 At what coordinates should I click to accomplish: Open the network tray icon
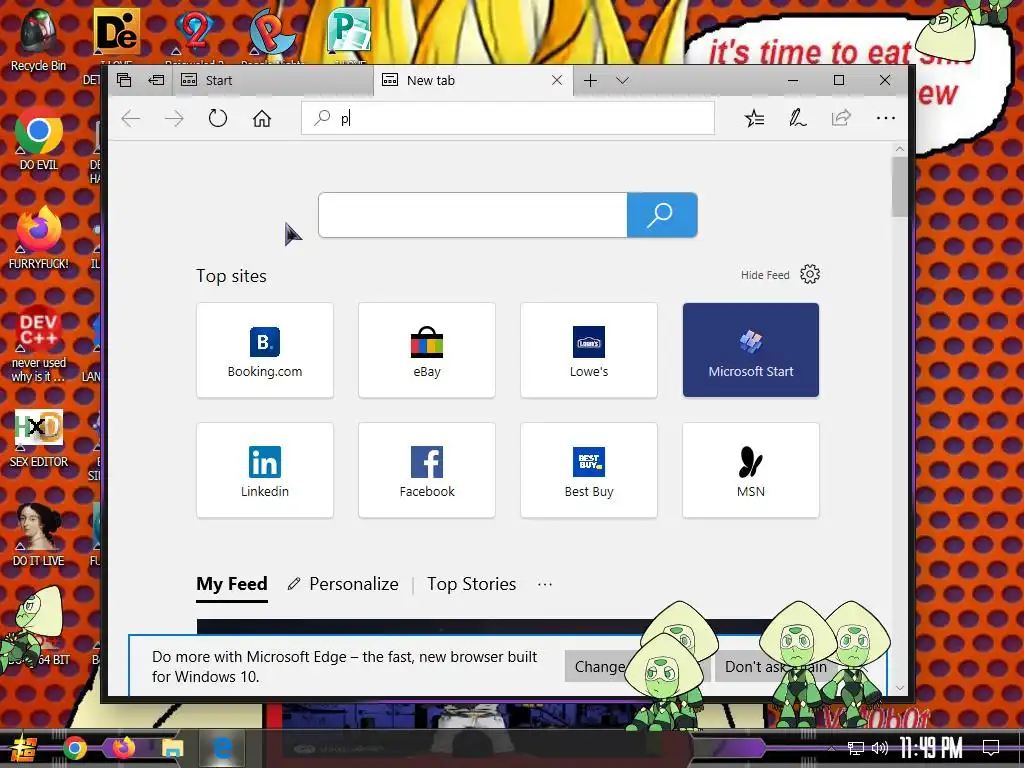point(856,748)
